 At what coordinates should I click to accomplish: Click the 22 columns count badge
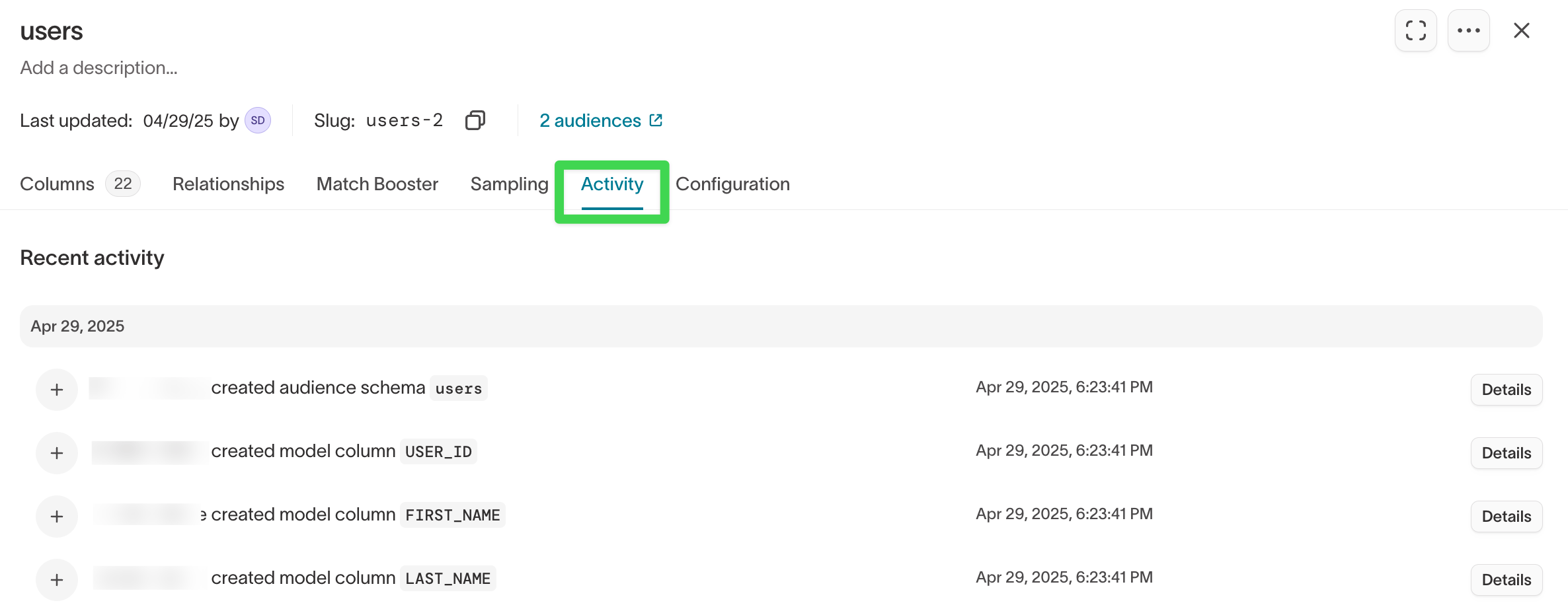[x=123, y=184]
